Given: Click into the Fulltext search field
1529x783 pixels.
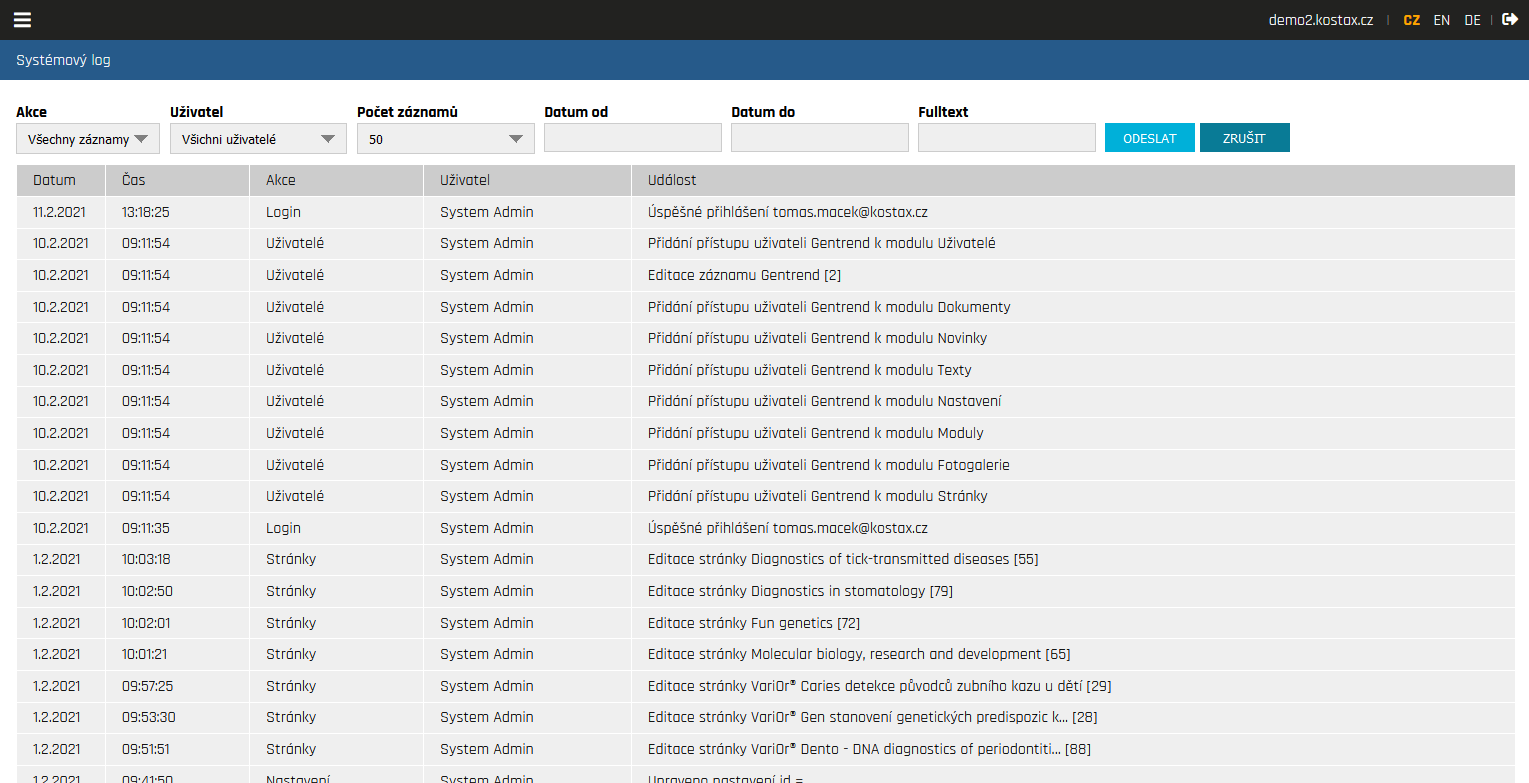Looking at the screenshot, I should tap(1006, 138).
